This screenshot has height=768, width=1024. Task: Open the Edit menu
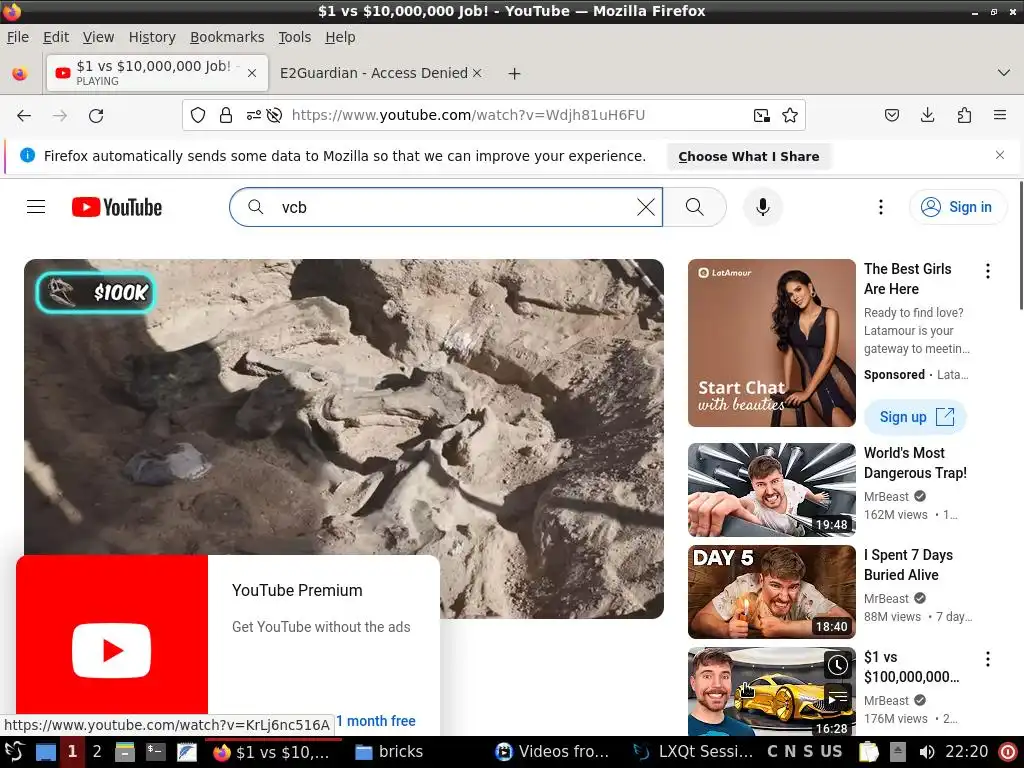tap(56, 37)
